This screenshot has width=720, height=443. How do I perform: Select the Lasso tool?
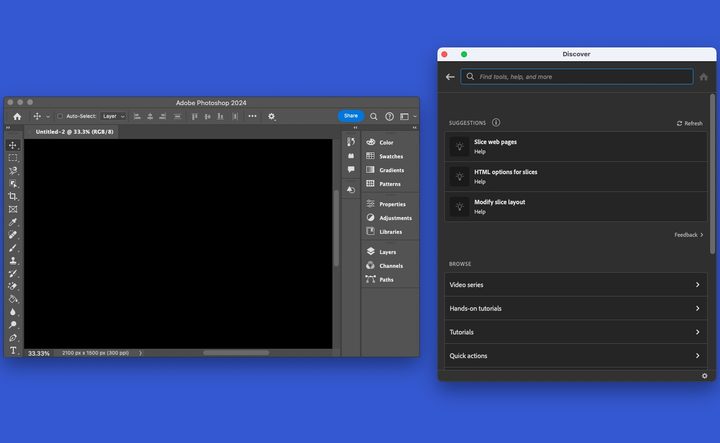click(13, 171)
